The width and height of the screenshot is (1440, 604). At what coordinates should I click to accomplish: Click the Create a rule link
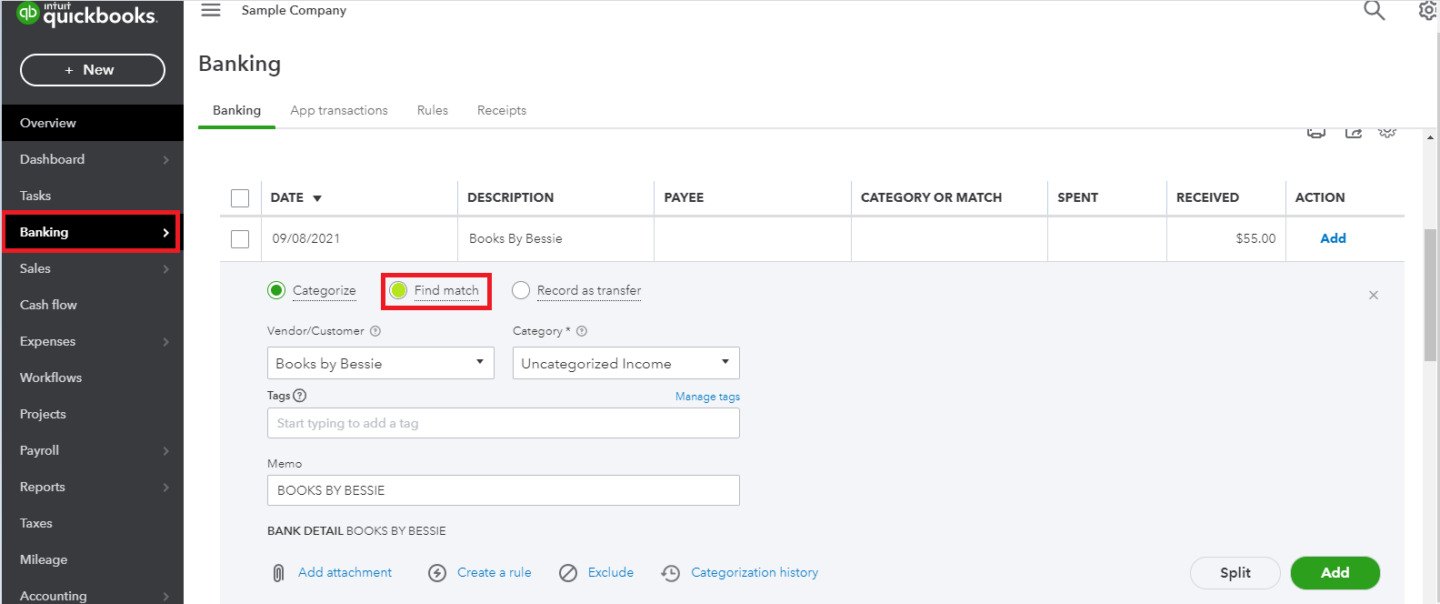coord(494,573)
